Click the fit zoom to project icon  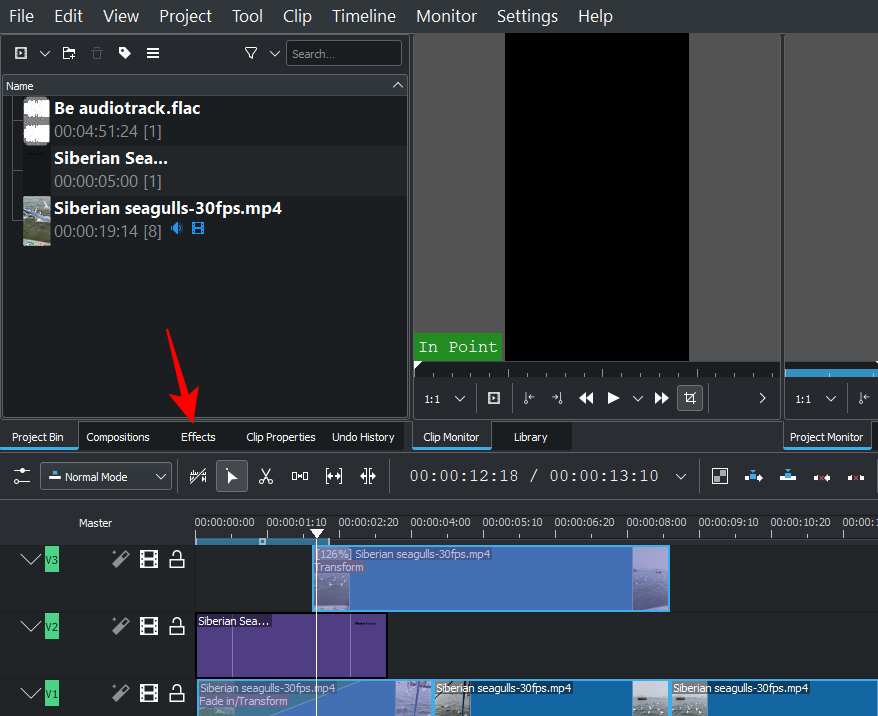point(334,476)
